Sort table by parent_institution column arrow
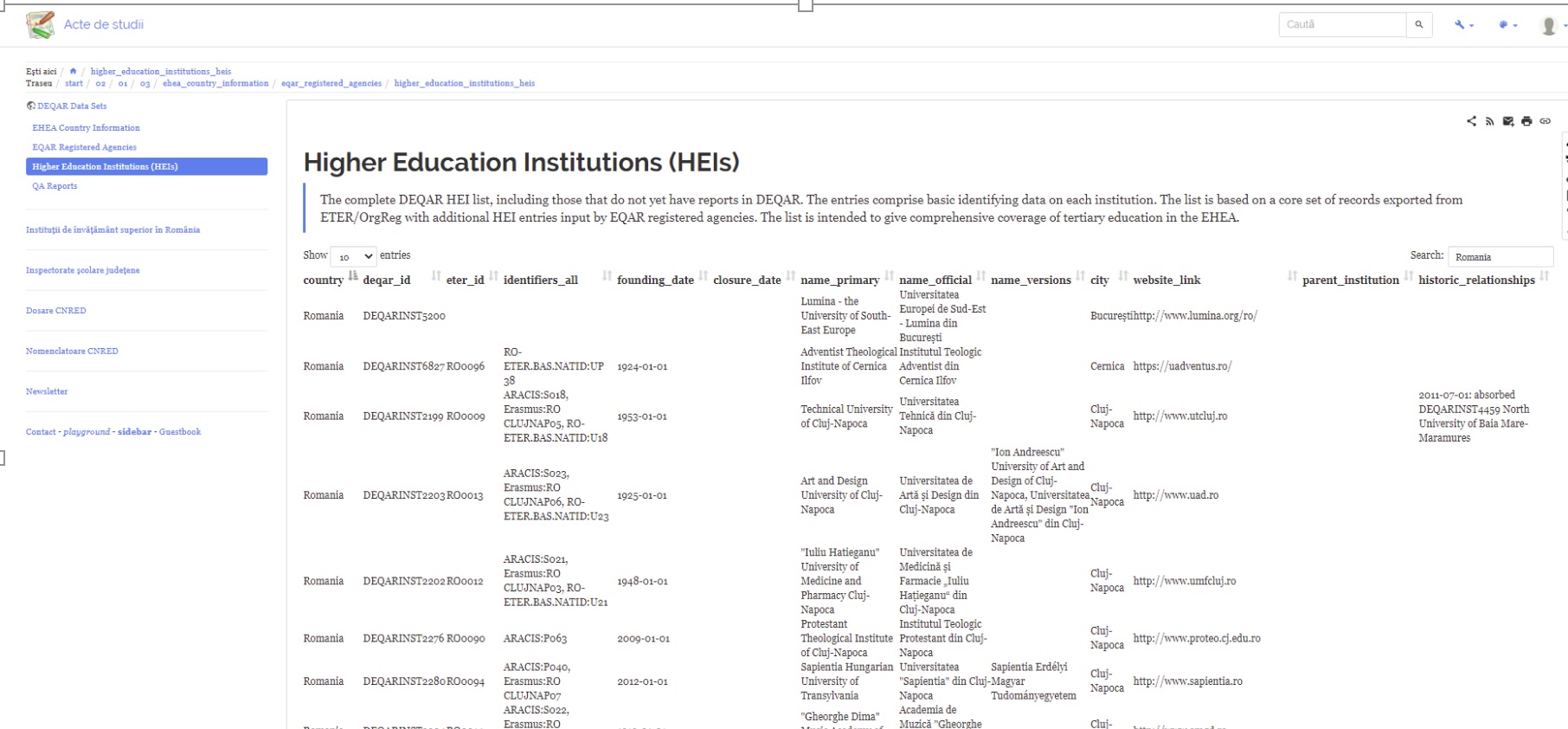The image size is (1568, 729). (1409, 275)
